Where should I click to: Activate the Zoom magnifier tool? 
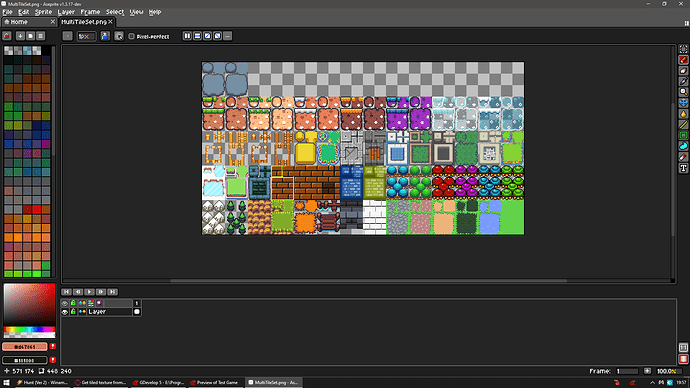[683, 92]
